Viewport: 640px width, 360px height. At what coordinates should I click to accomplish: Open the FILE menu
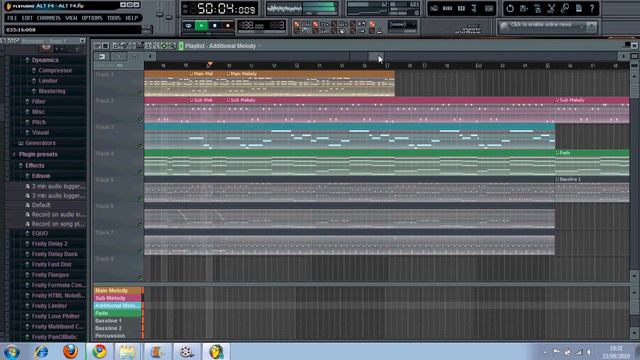[x=12, y=18]
